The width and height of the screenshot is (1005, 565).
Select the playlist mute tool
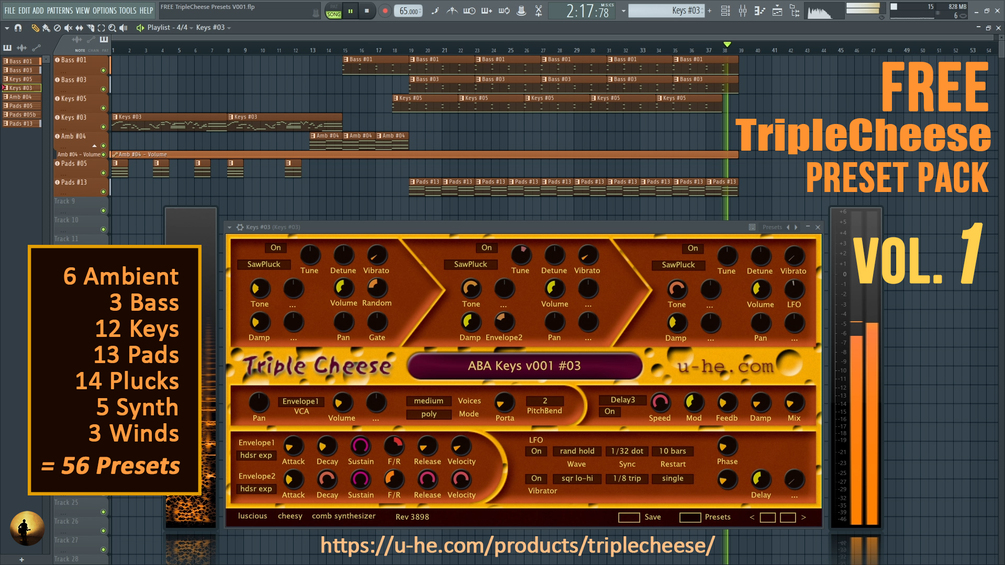(68, 28)
